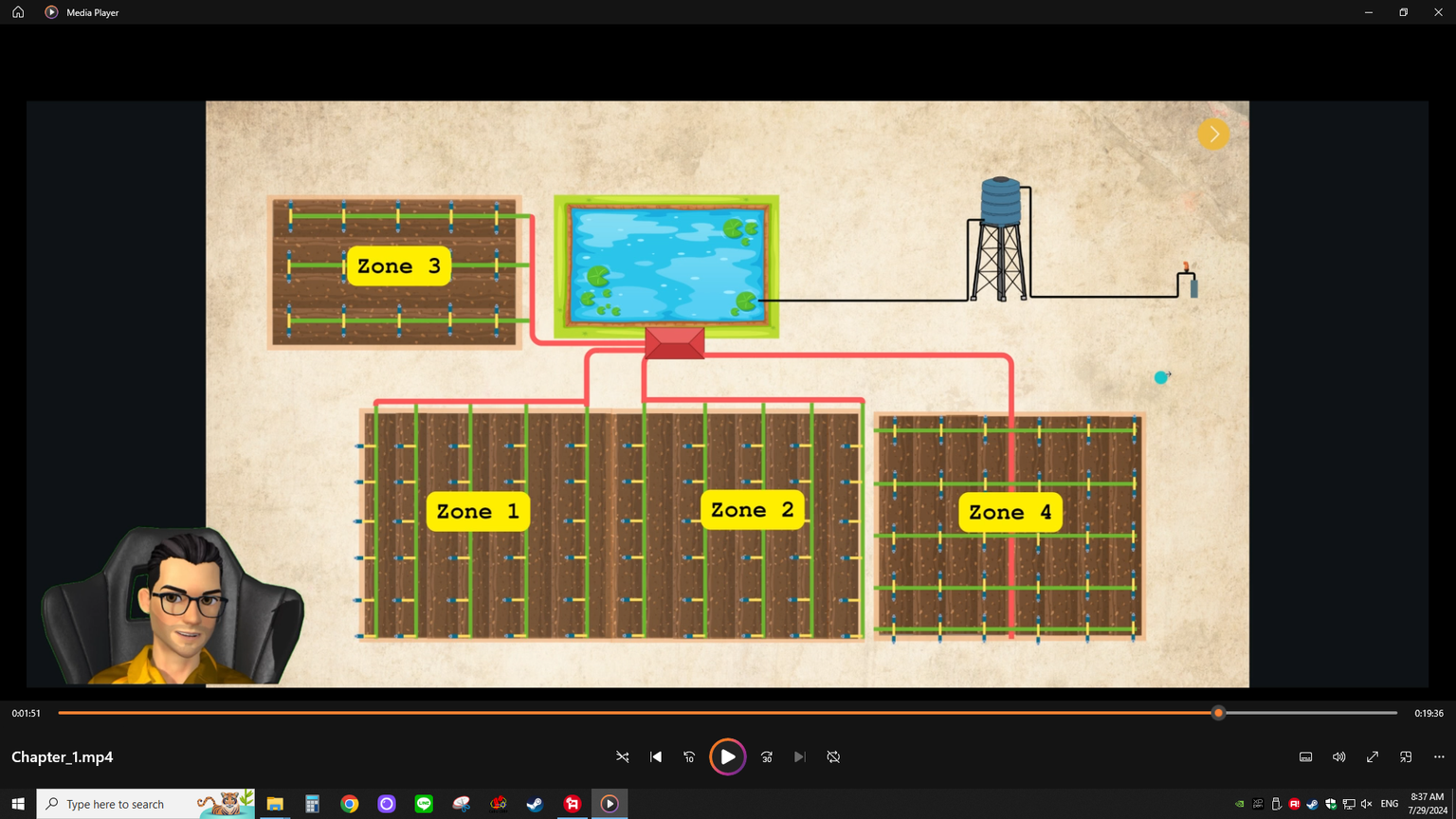
Task: Enter full screen mode
Action: [x=1373, y=757]
